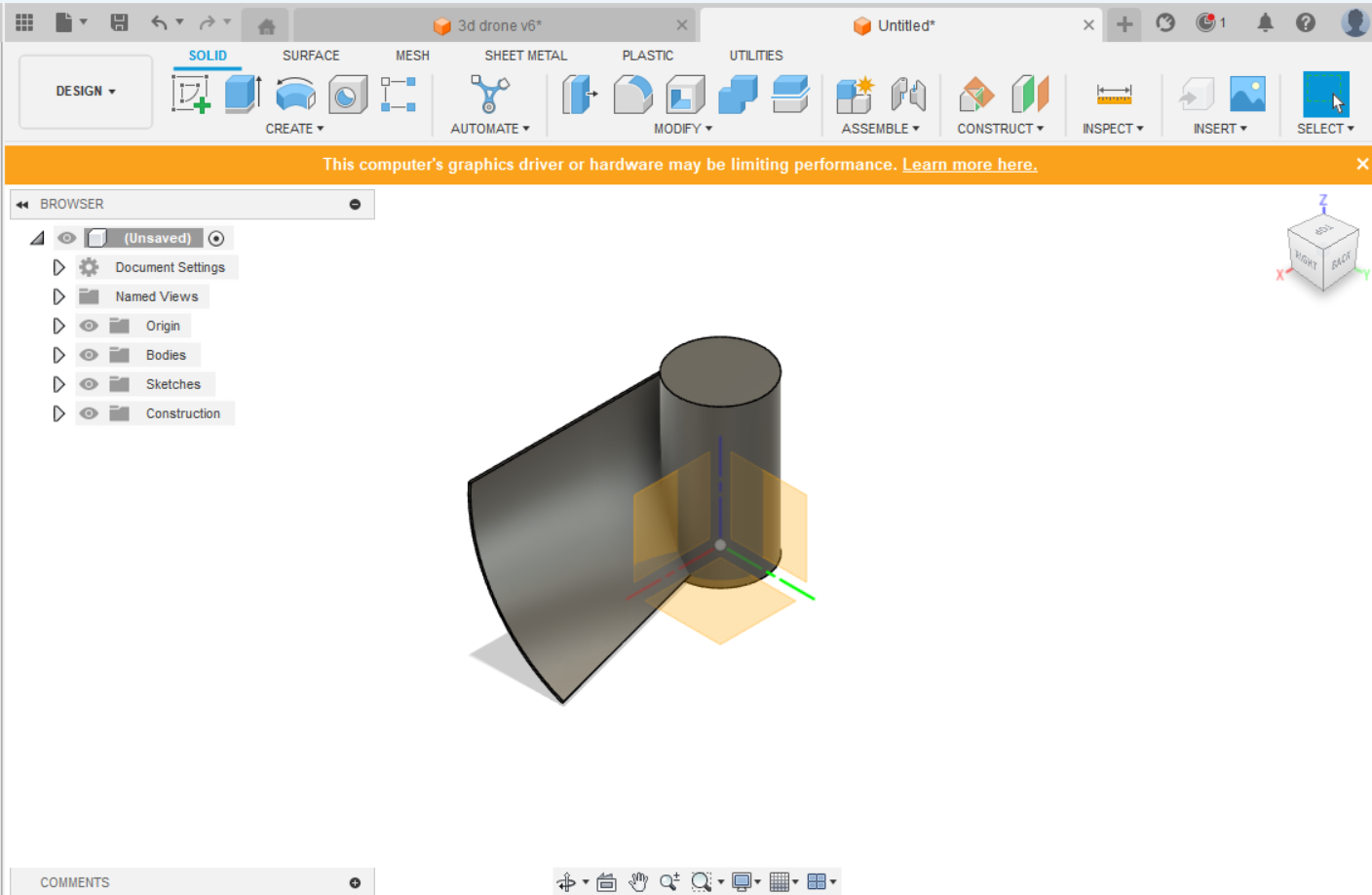Open the DESIGN workspace switcher

click(85, 91)
